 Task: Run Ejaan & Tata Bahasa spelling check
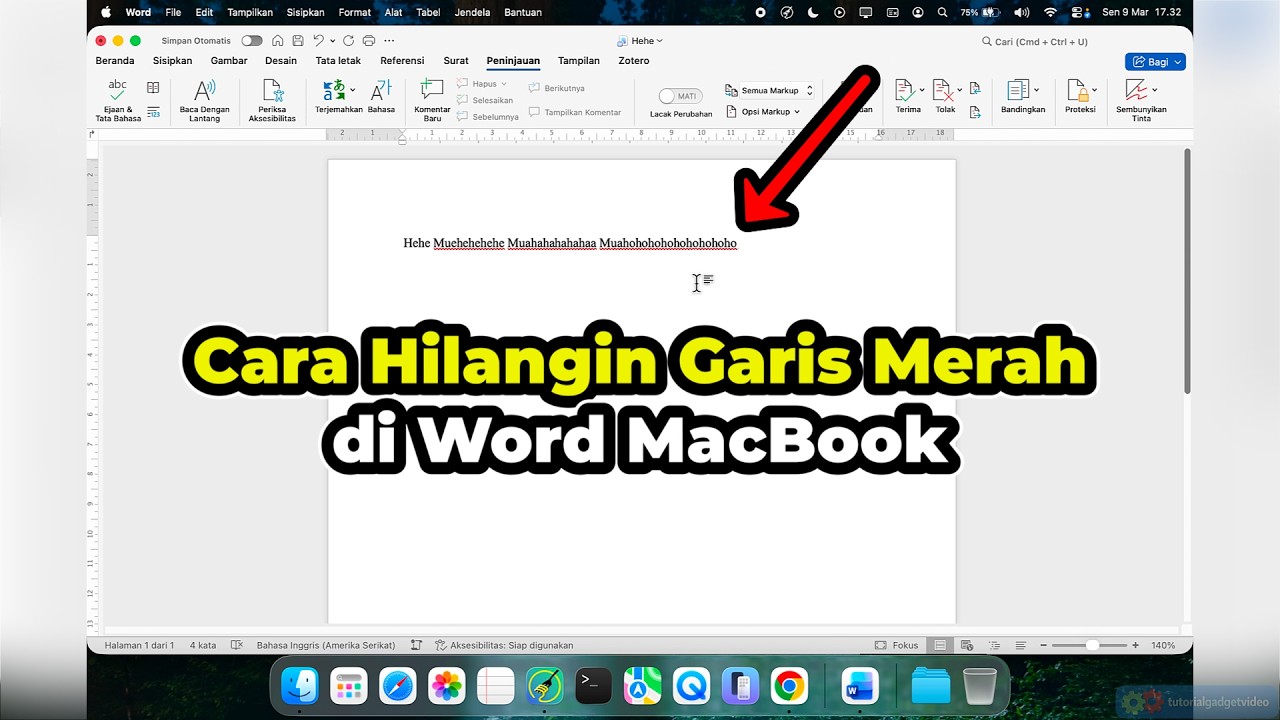(x=118, y=100)
